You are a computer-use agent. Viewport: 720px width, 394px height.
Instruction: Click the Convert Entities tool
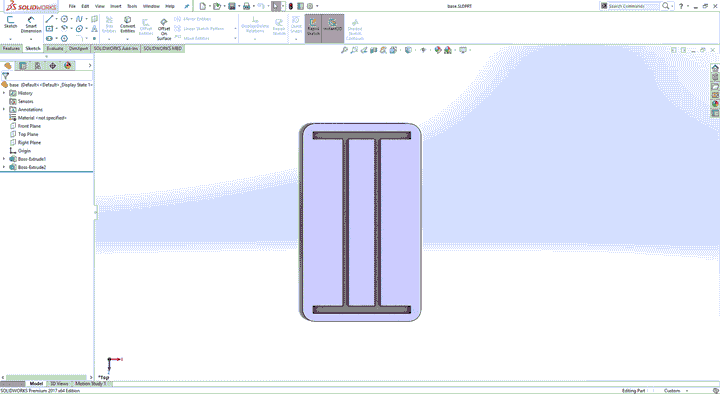(127, 25)
